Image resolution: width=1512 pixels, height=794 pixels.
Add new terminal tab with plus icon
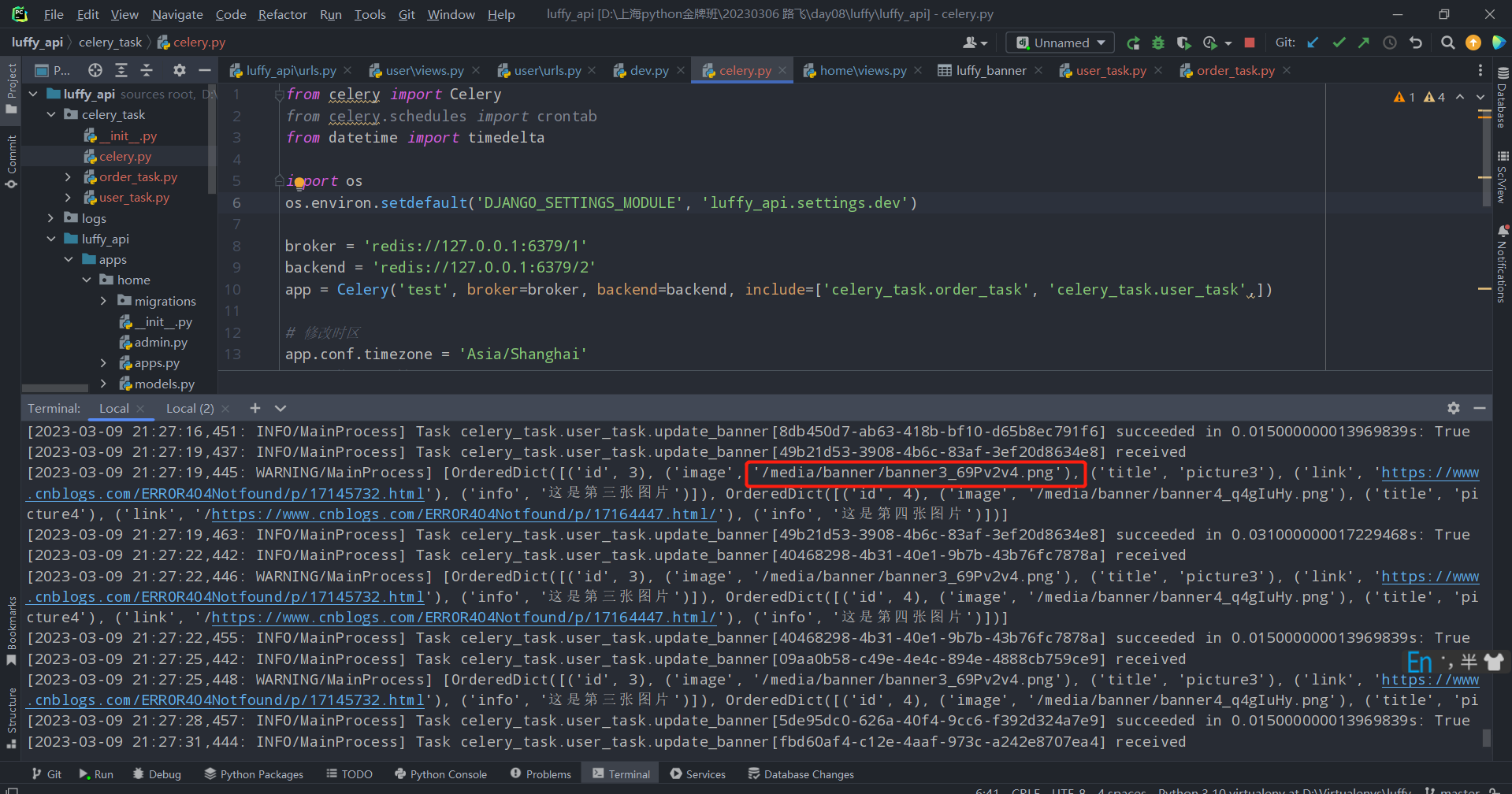pyautogui.click(x=254, y=408)
